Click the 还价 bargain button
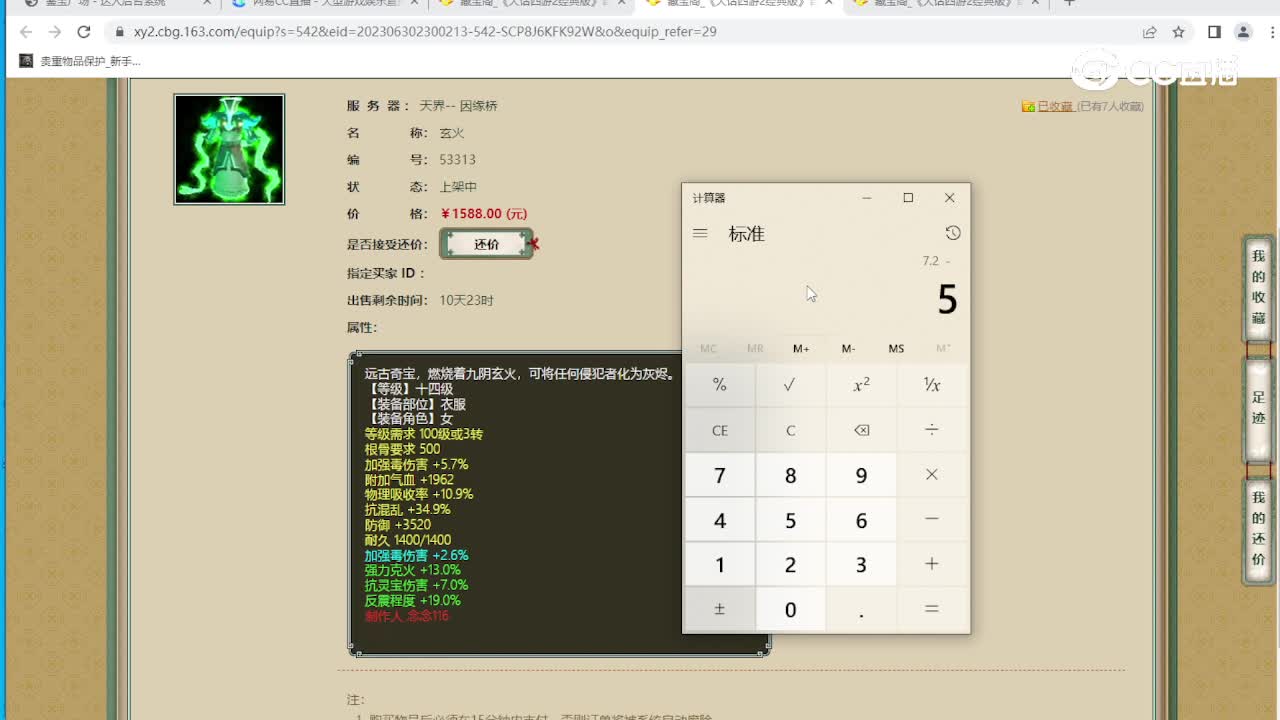The height and width of the screenshot is (720, 1280). coord(486,244)
